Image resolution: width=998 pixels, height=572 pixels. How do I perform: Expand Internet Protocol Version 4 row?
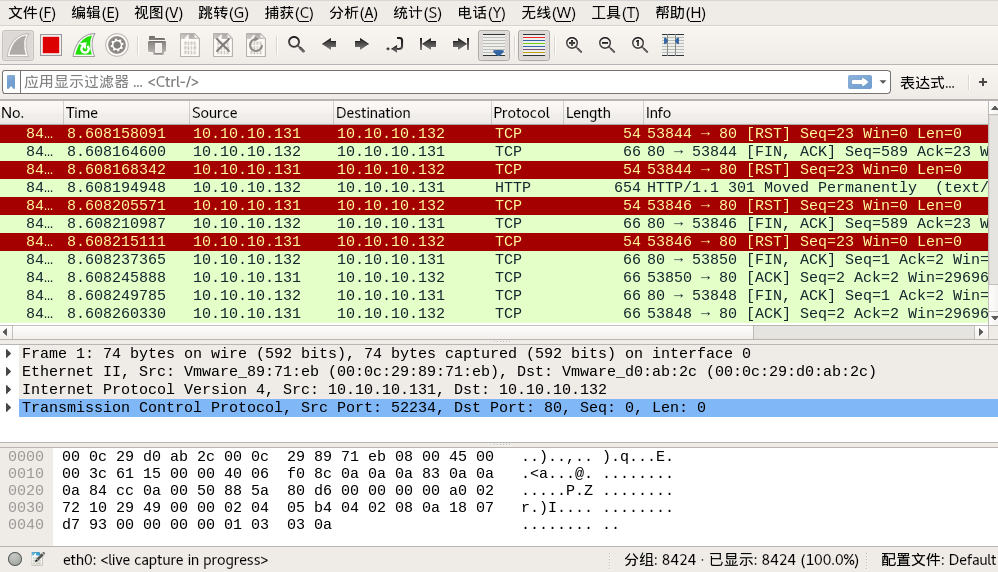pos(9,389)
